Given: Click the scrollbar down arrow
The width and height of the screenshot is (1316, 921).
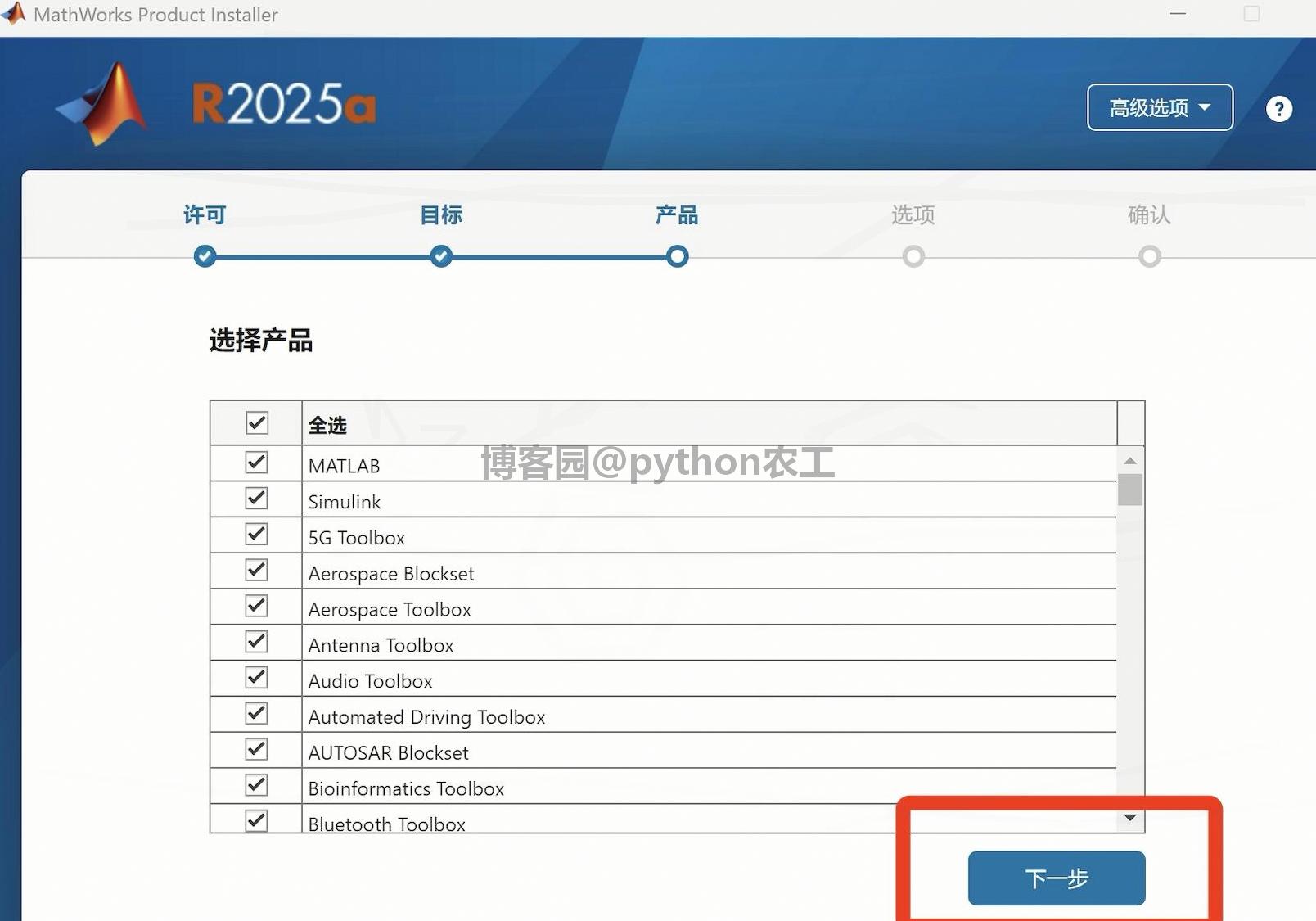Looking at the screenshot, I should coord(1130,817).
